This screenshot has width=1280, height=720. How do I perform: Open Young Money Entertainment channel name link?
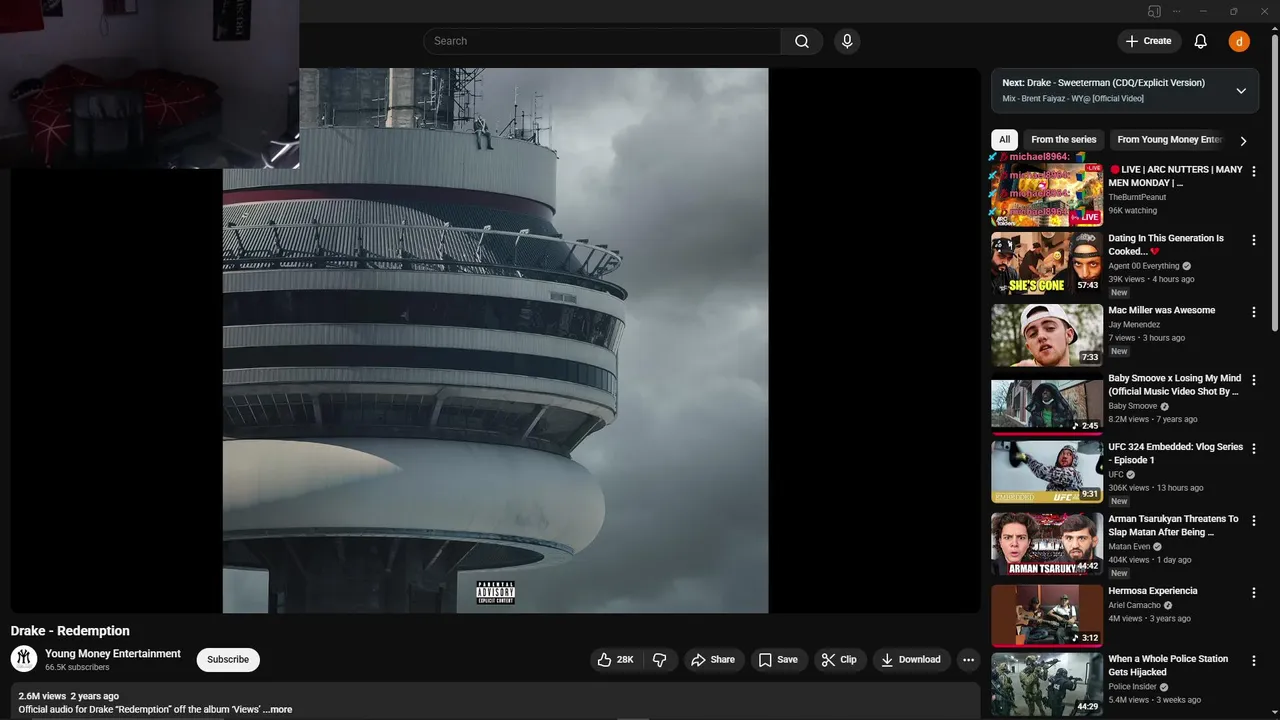click(x=113, y=654)
